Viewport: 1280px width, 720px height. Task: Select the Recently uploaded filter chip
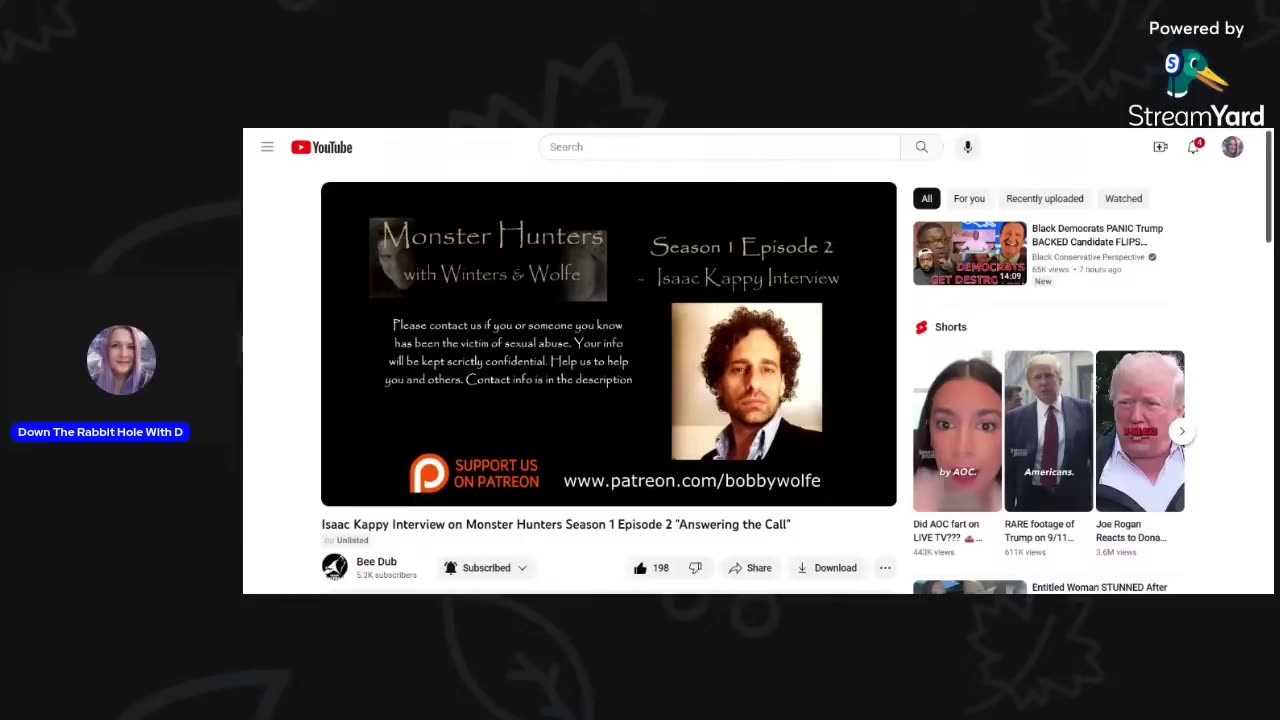[1044, 198]
